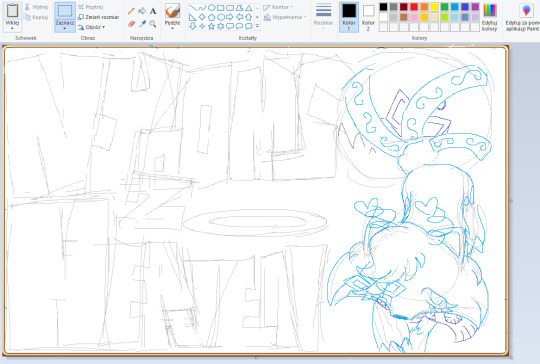Pick the orange color swatch
The height and width of the screenshot is (364, 540).
coord(424,7)
